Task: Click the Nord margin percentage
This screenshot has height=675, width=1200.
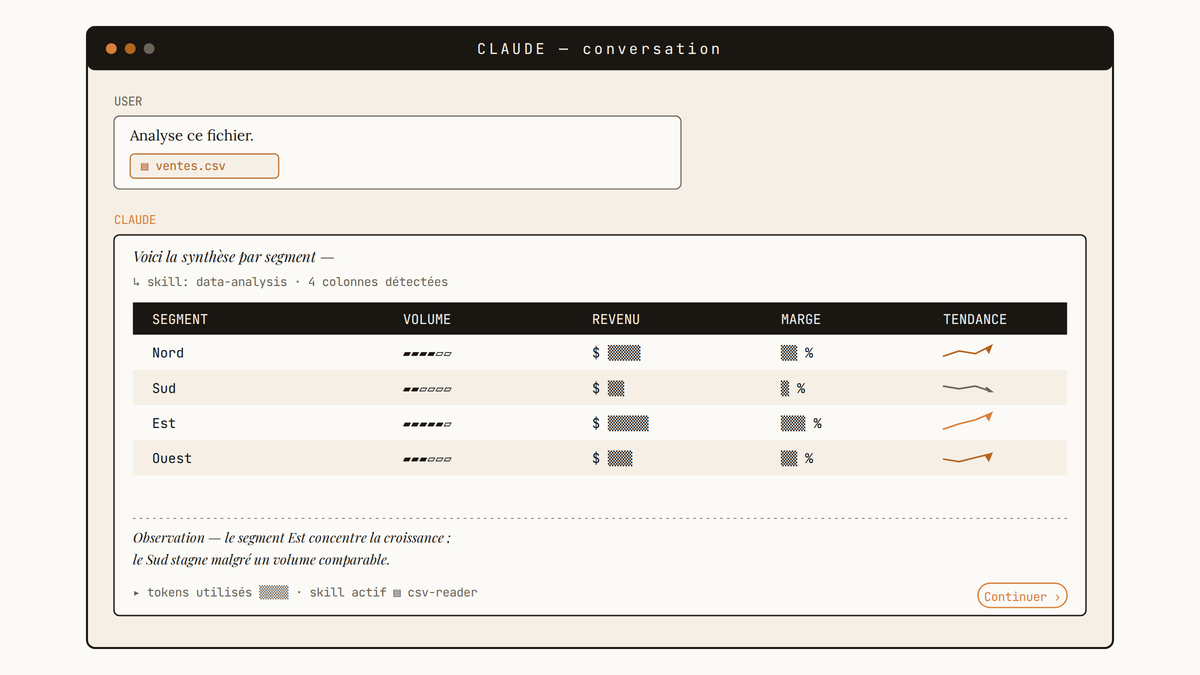Action: click(797, 353)
